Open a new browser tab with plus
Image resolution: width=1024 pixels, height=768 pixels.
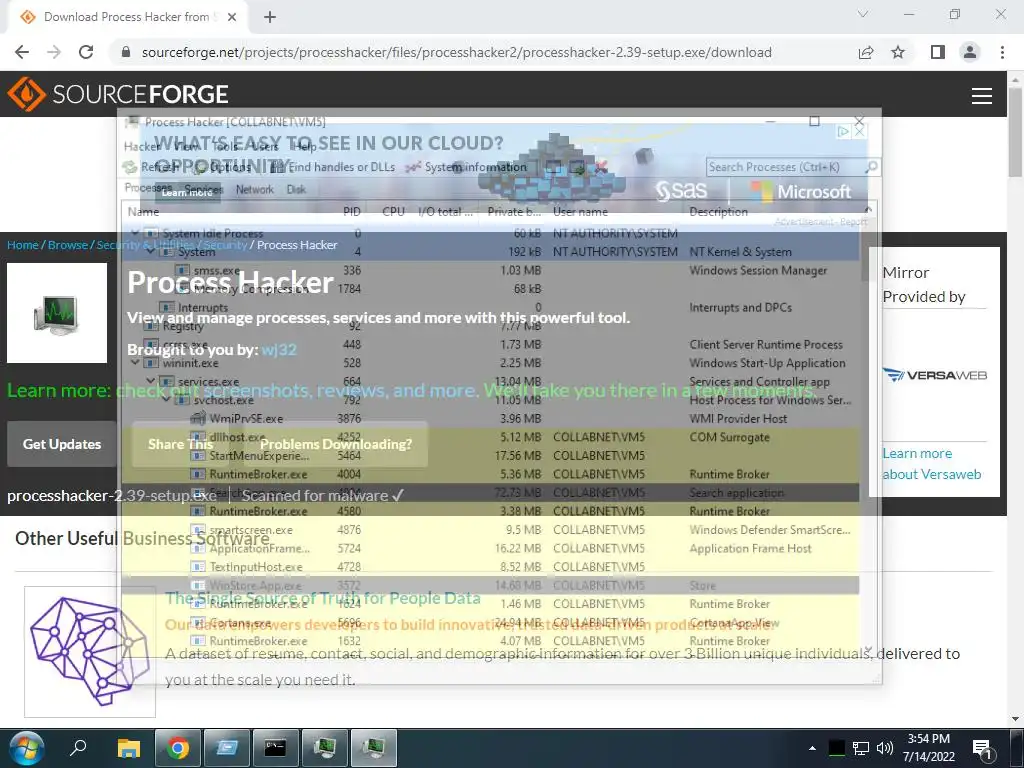[x=270, y=18]
